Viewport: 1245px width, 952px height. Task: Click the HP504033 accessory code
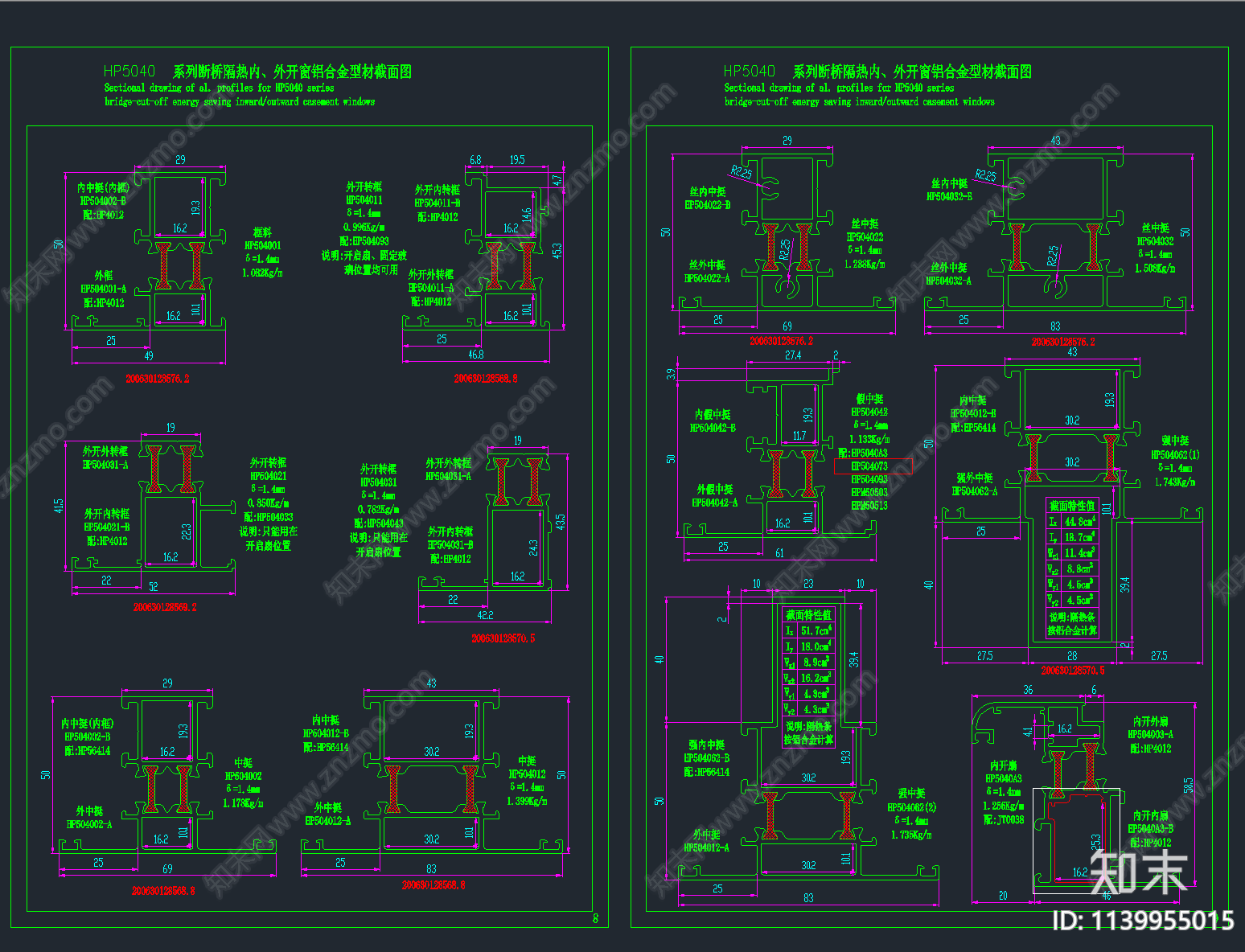[274, 517]
